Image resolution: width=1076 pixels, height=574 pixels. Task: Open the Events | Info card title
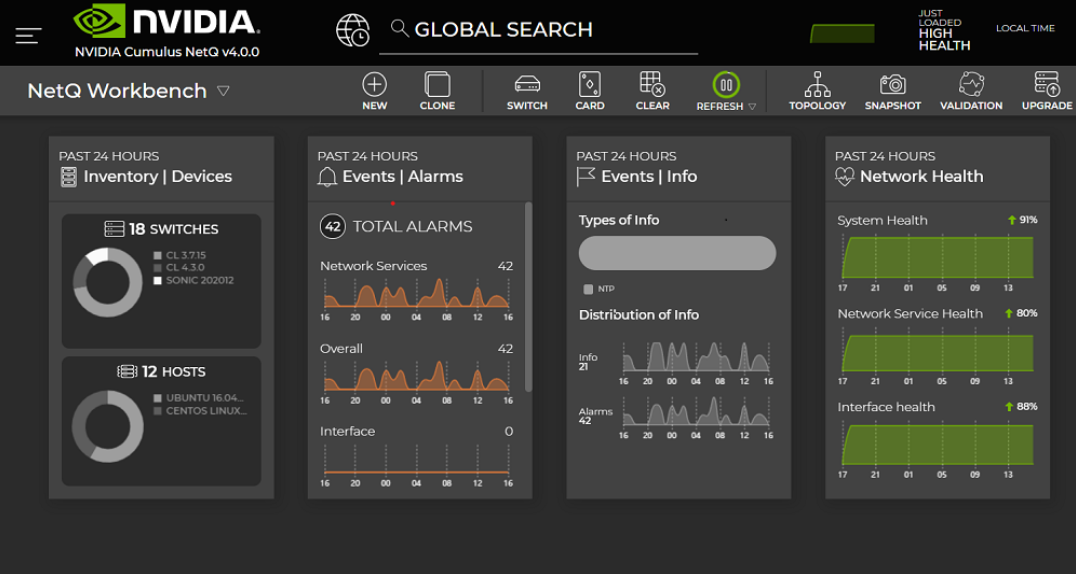(x=649, y=176)
